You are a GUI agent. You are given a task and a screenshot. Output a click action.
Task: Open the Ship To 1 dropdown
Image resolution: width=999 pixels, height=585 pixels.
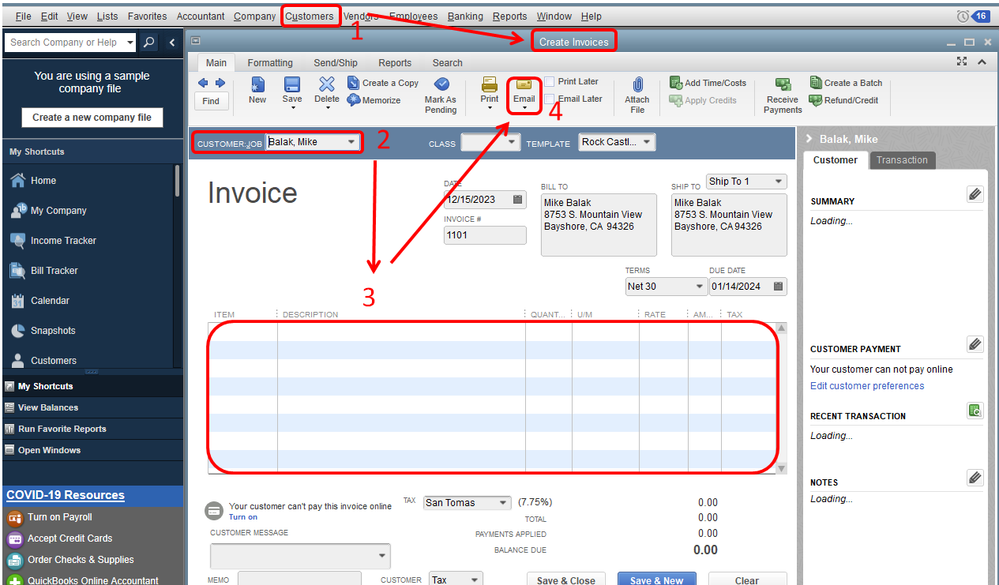[778, 182]
